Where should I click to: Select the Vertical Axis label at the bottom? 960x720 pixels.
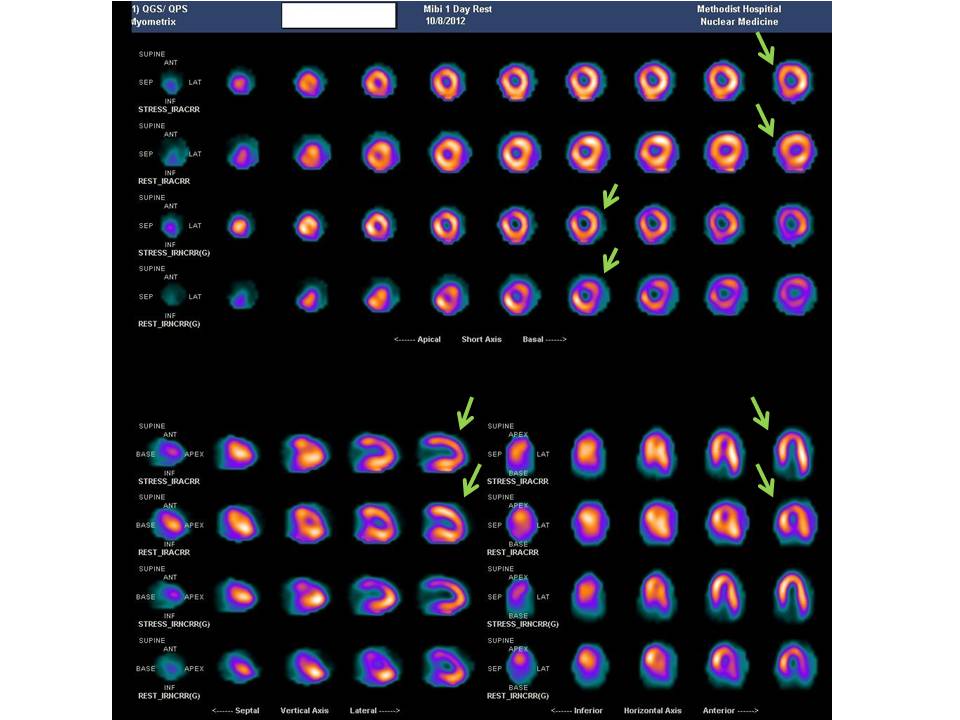point(304,710)
